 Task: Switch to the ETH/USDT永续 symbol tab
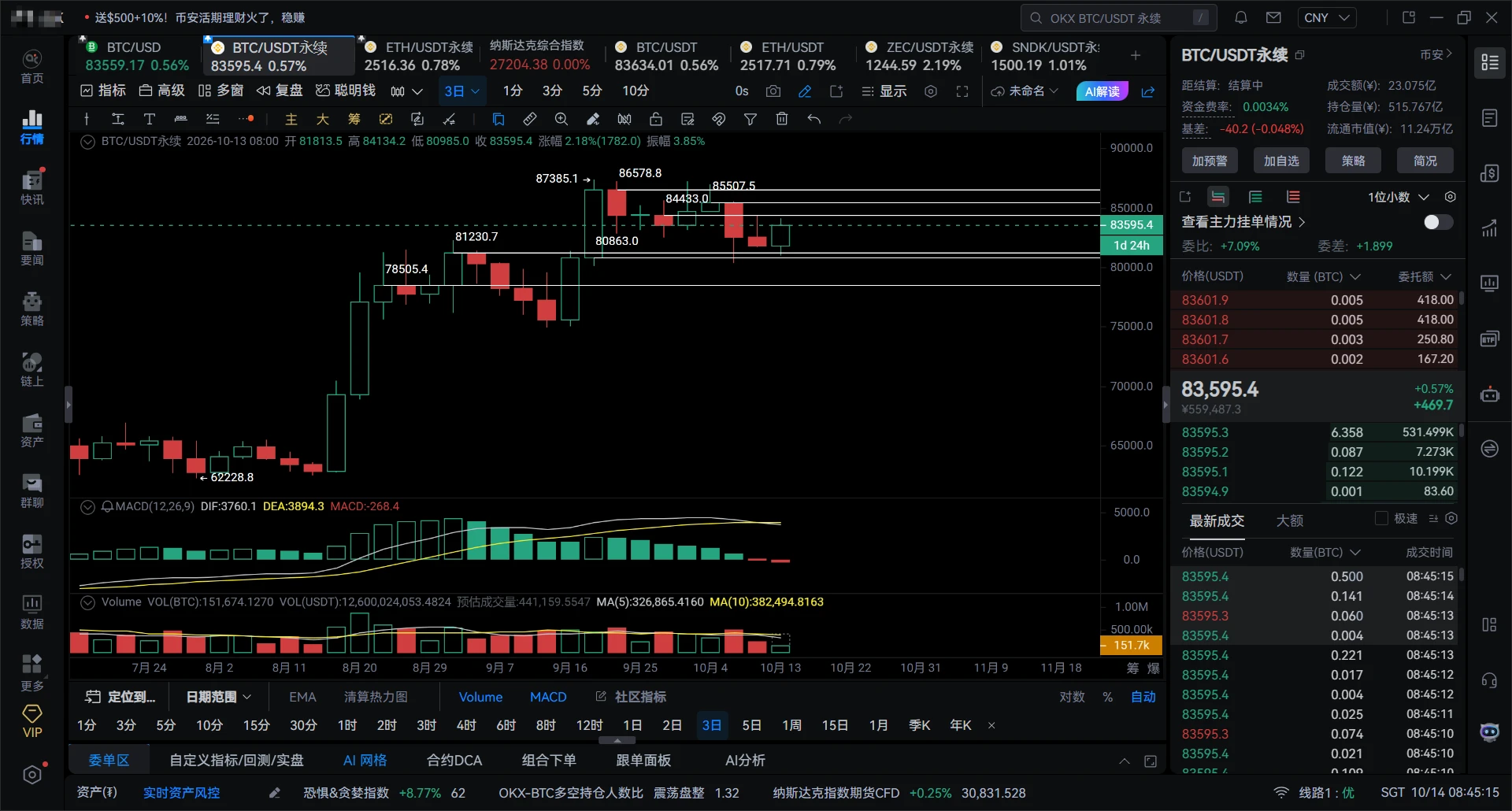click(x=419, y=56)
